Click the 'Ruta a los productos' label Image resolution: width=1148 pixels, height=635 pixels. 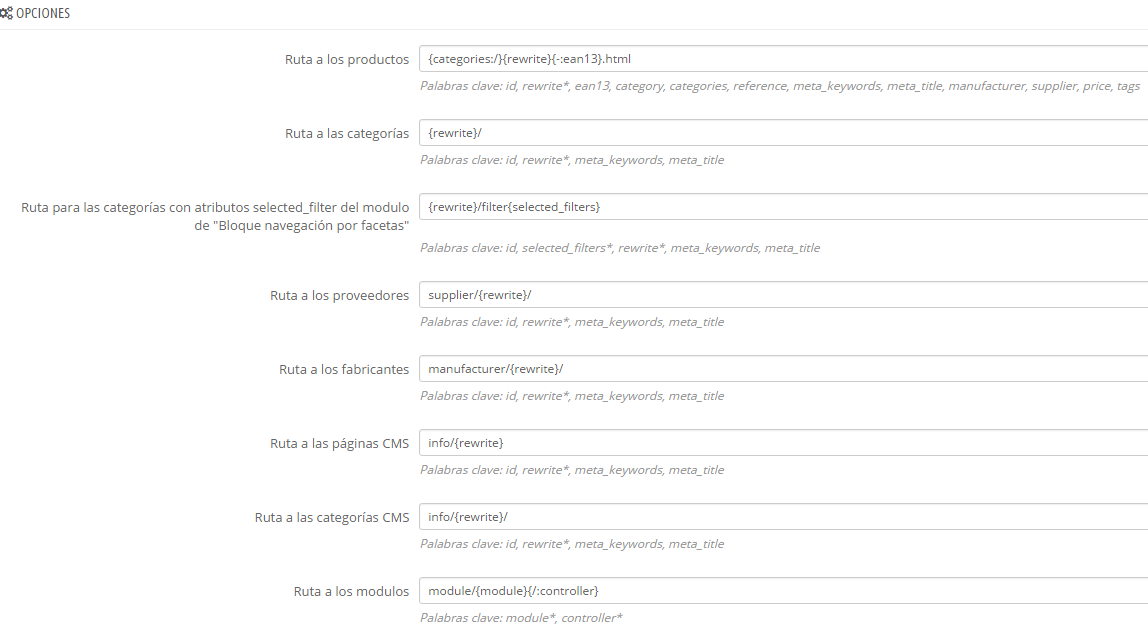point(347,59)
